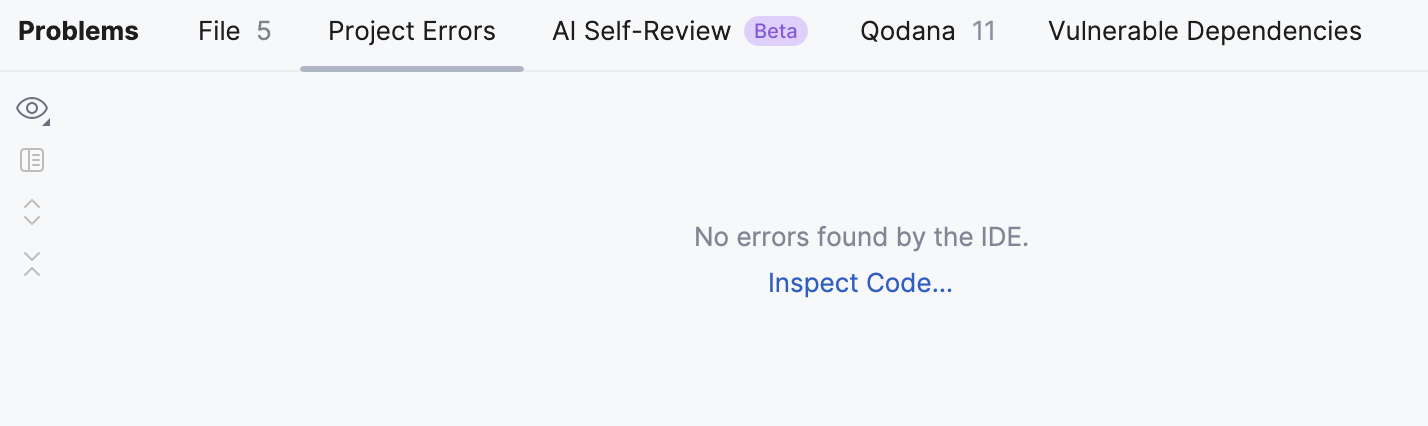
Task: Click the File tab's problem count 5
Action: click(x=264, y=31)
